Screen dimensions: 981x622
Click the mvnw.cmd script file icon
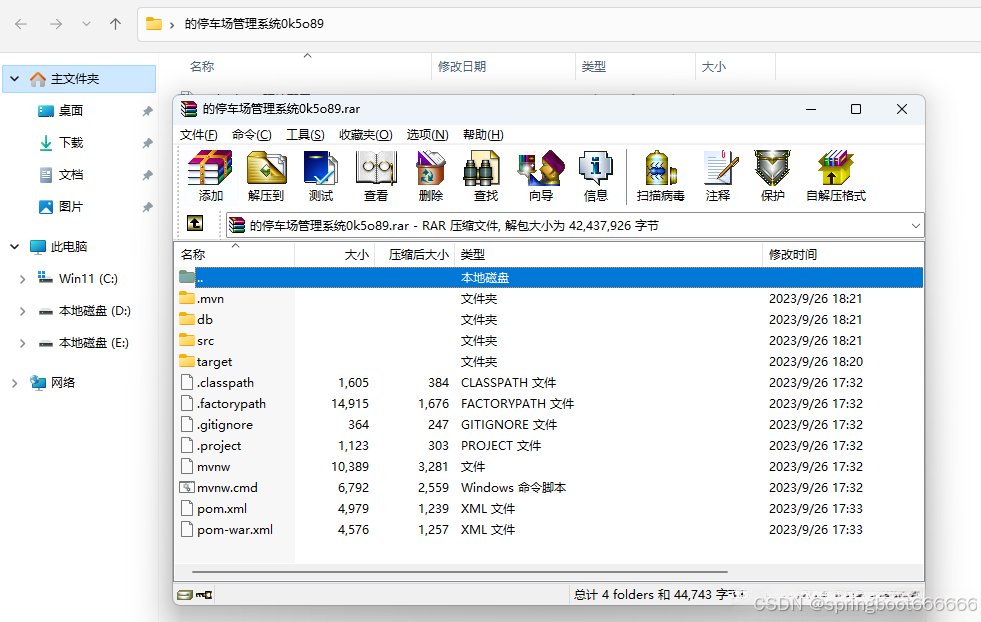pos(186,487)
